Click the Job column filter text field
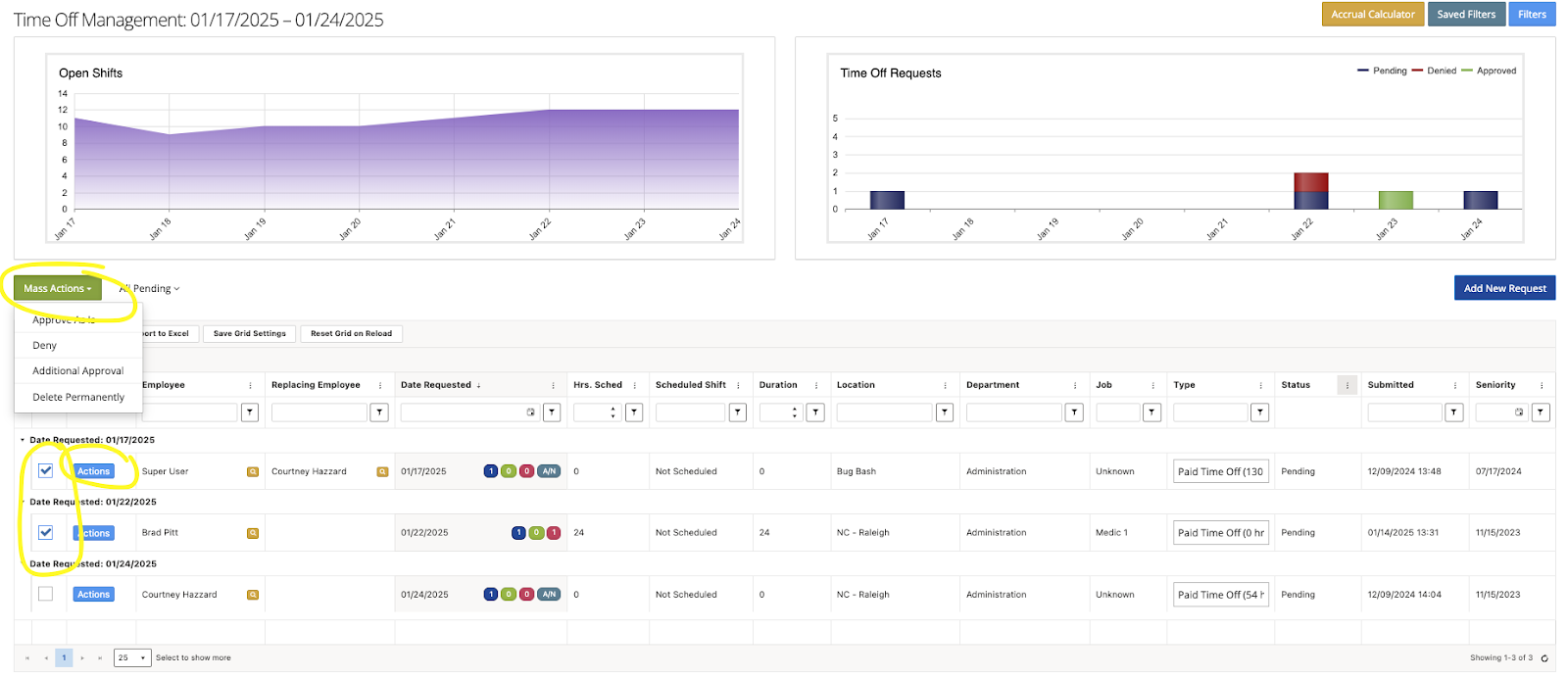The height and width of the screenshot is (679, 1568). tap(1117, 412)
